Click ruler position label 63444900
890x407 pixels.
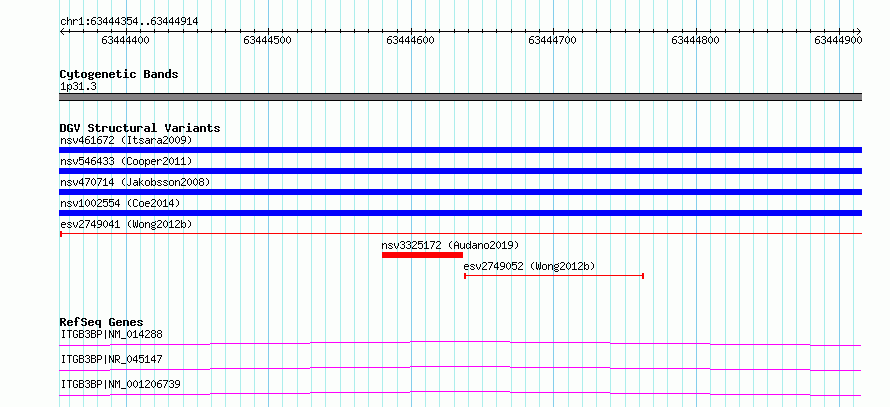coord(838,40)
